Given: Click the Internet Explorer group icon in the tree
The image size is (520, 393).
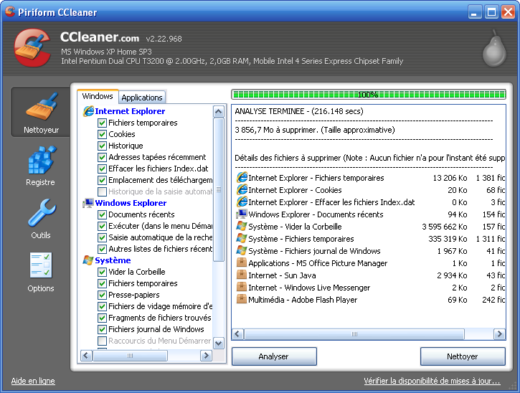Looking at the screenshot, I should point(88,111).
